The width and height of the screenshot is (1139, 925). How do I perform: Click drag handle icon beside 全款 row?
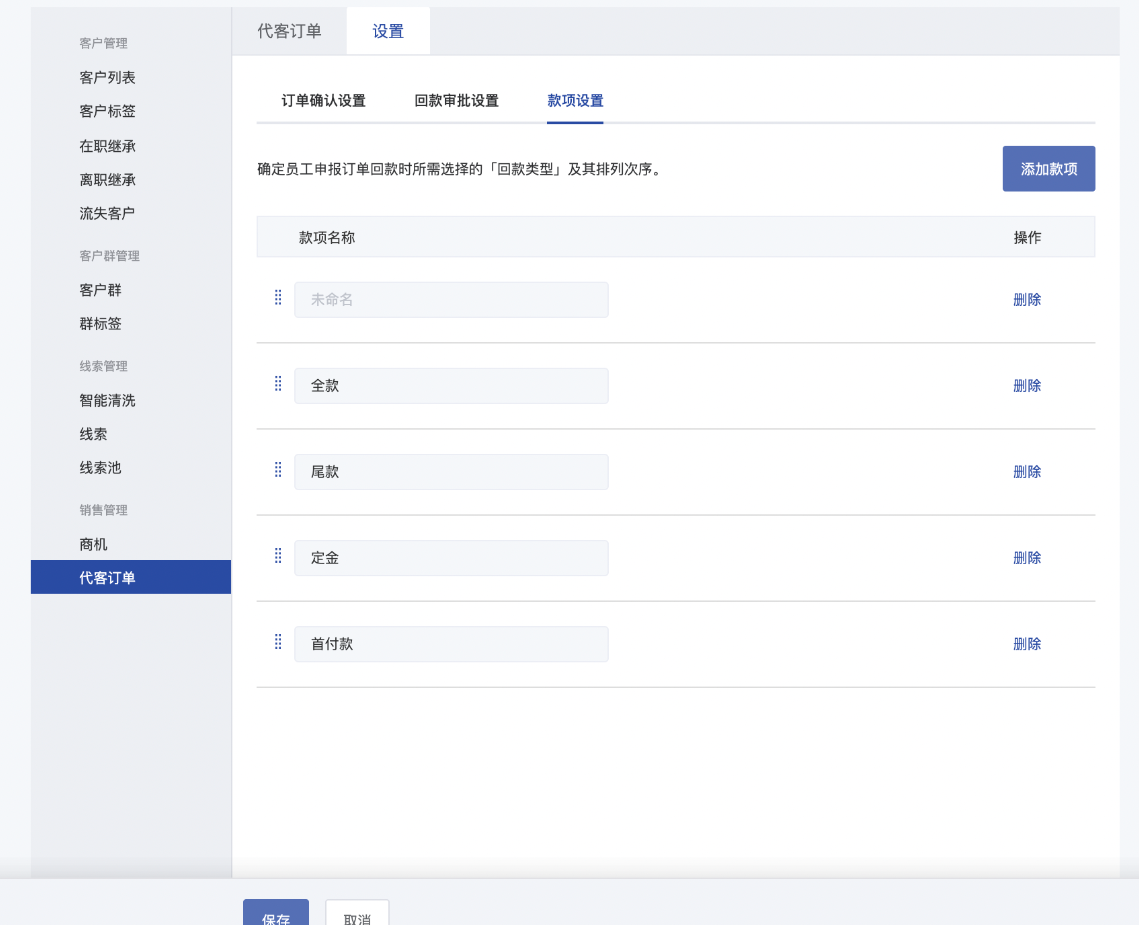(x=278, y=384)
